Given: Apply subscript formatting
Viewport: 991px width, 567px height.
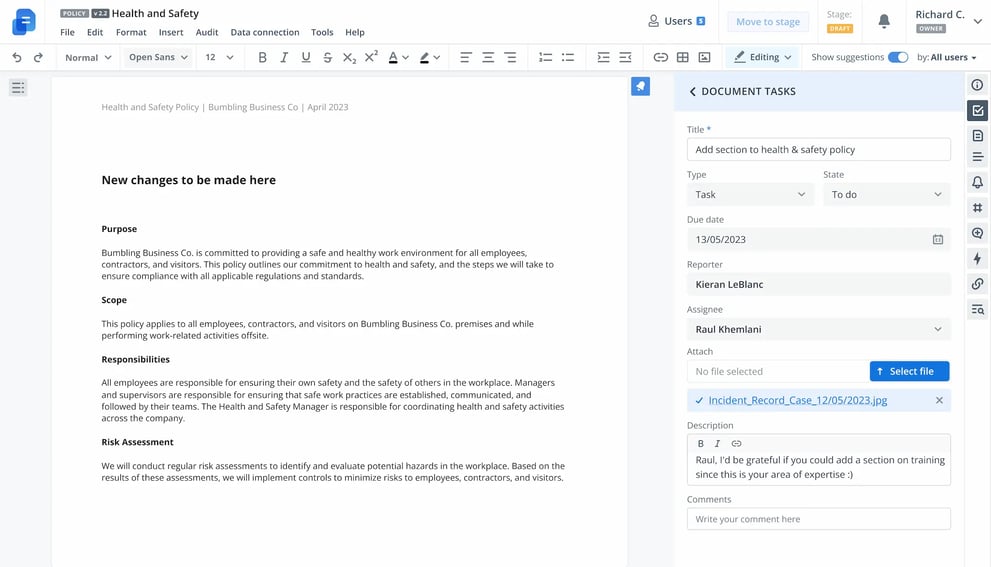Looking at the screenshot, I should pos(350,58).
